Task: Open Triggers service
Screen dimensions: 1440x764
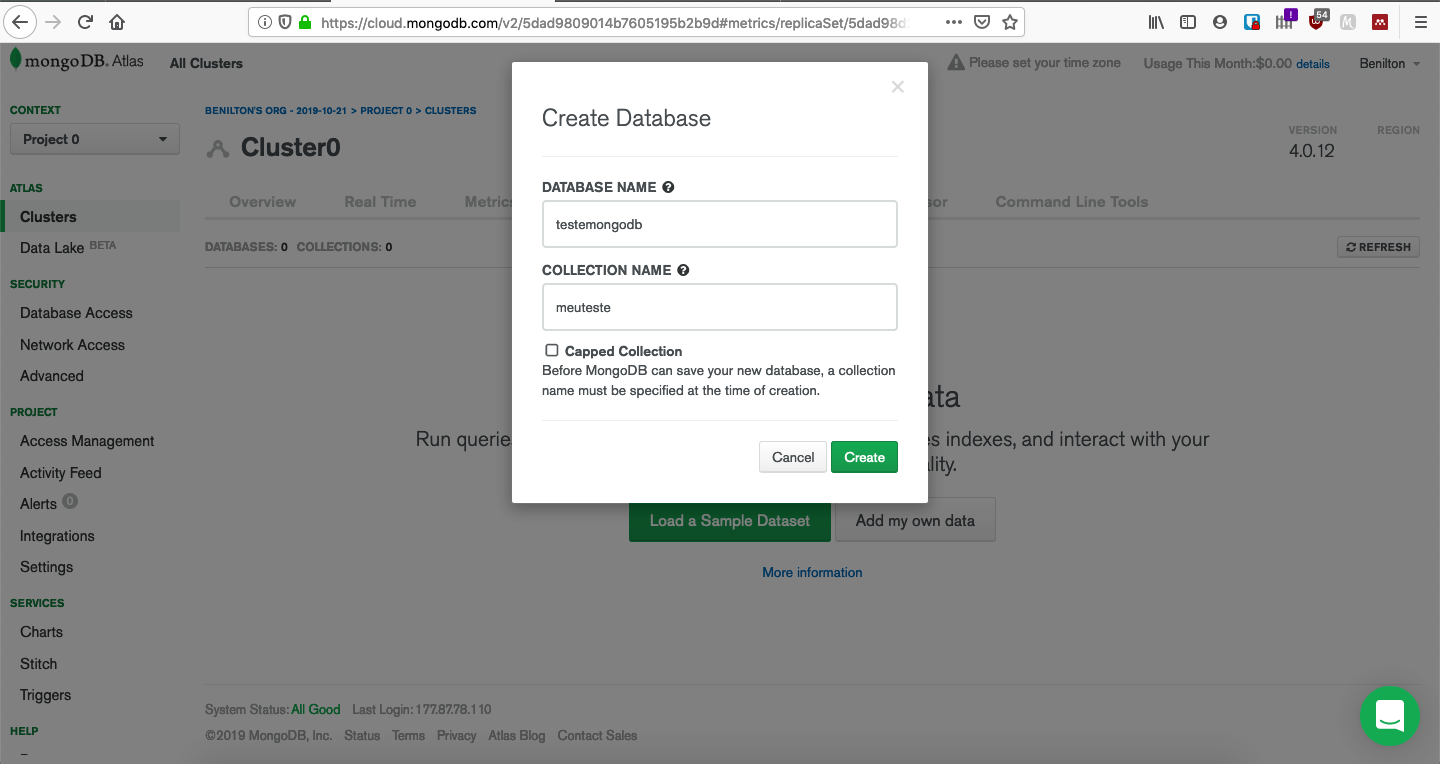Action: pos(46,695)
